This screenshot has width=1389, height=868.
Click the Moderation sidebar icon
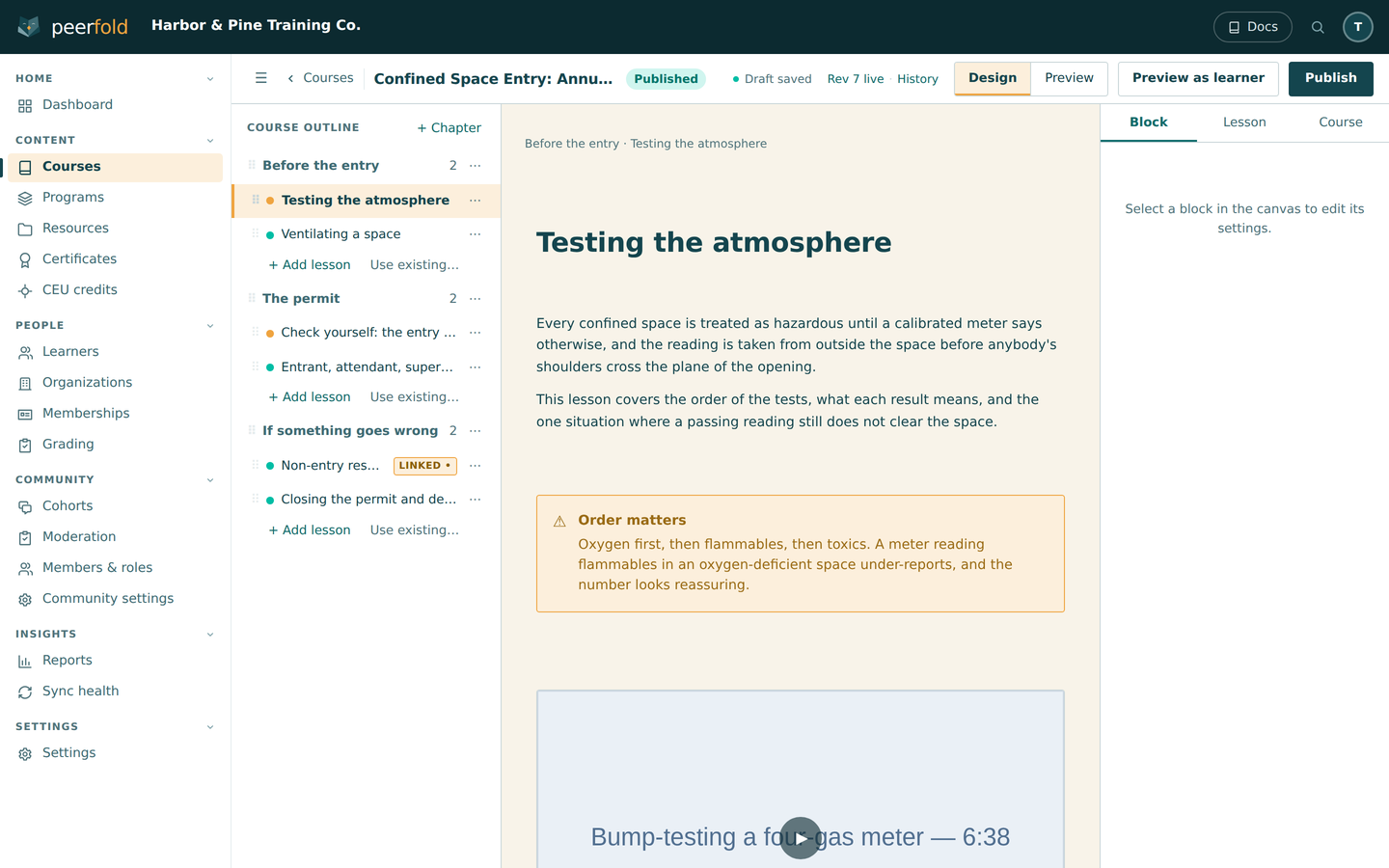click(25, 537)
